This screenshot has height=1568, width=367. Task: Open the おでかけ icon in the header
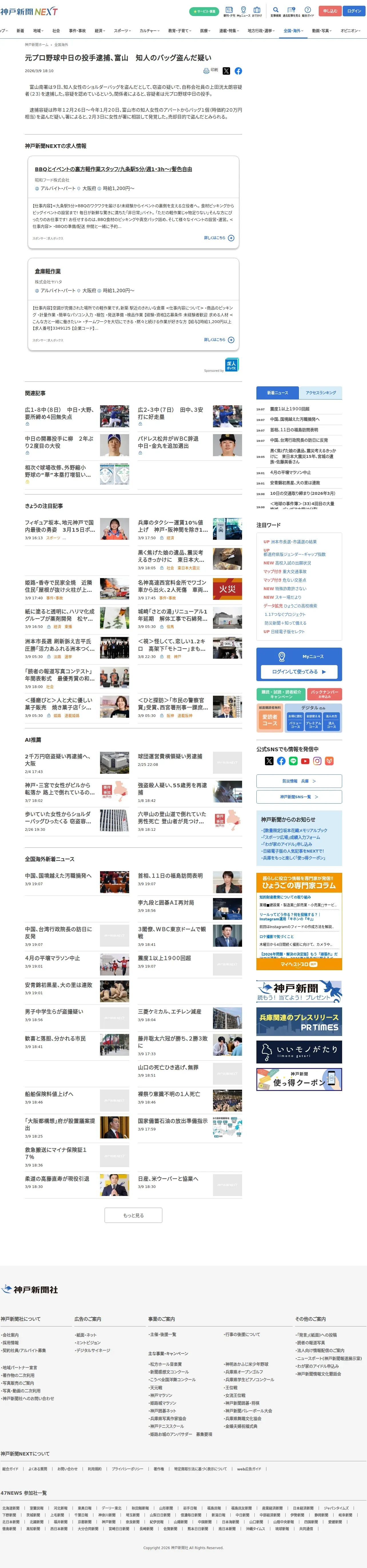tap(257, 11)
